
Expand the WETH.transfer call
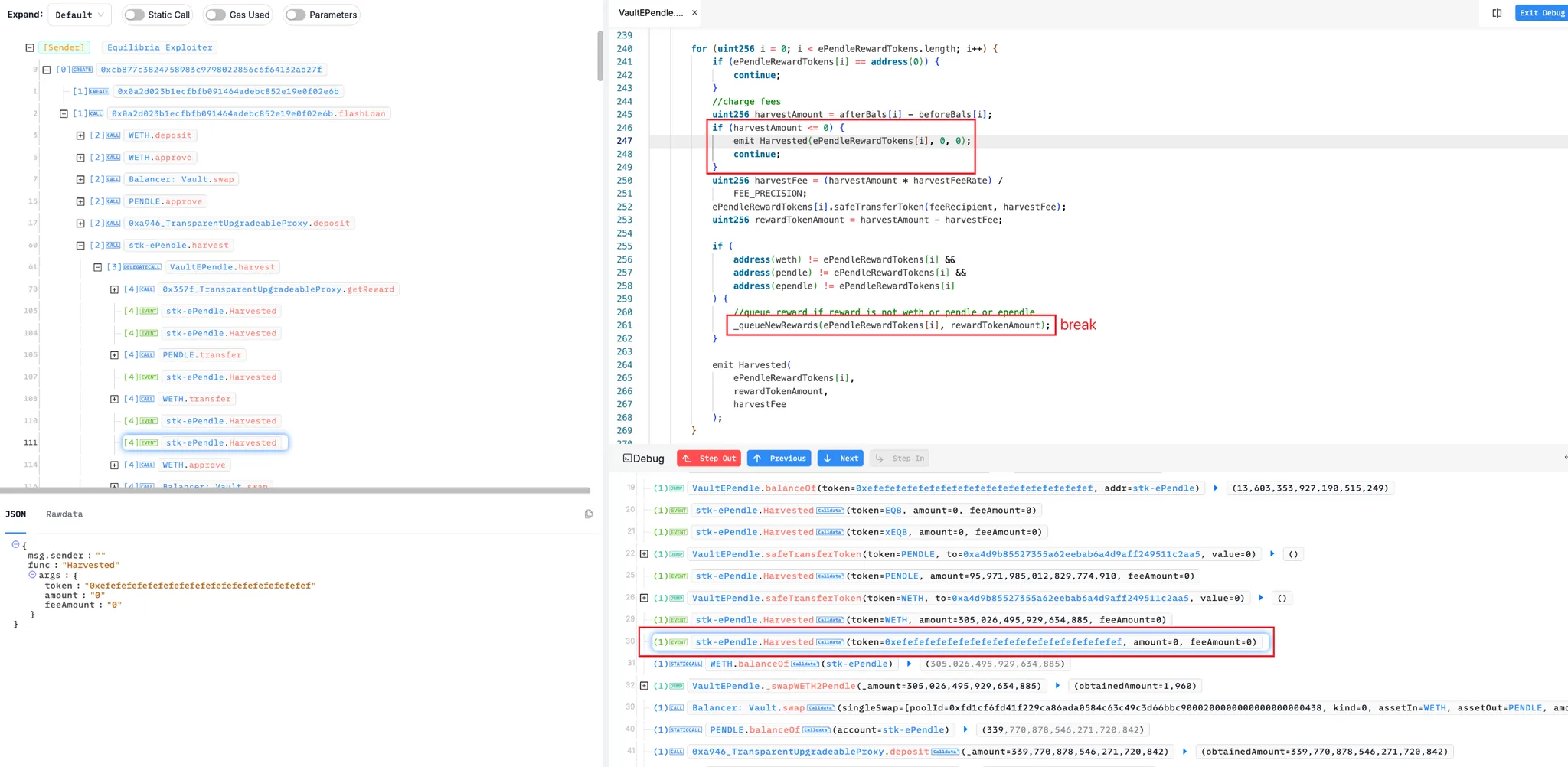114,399
